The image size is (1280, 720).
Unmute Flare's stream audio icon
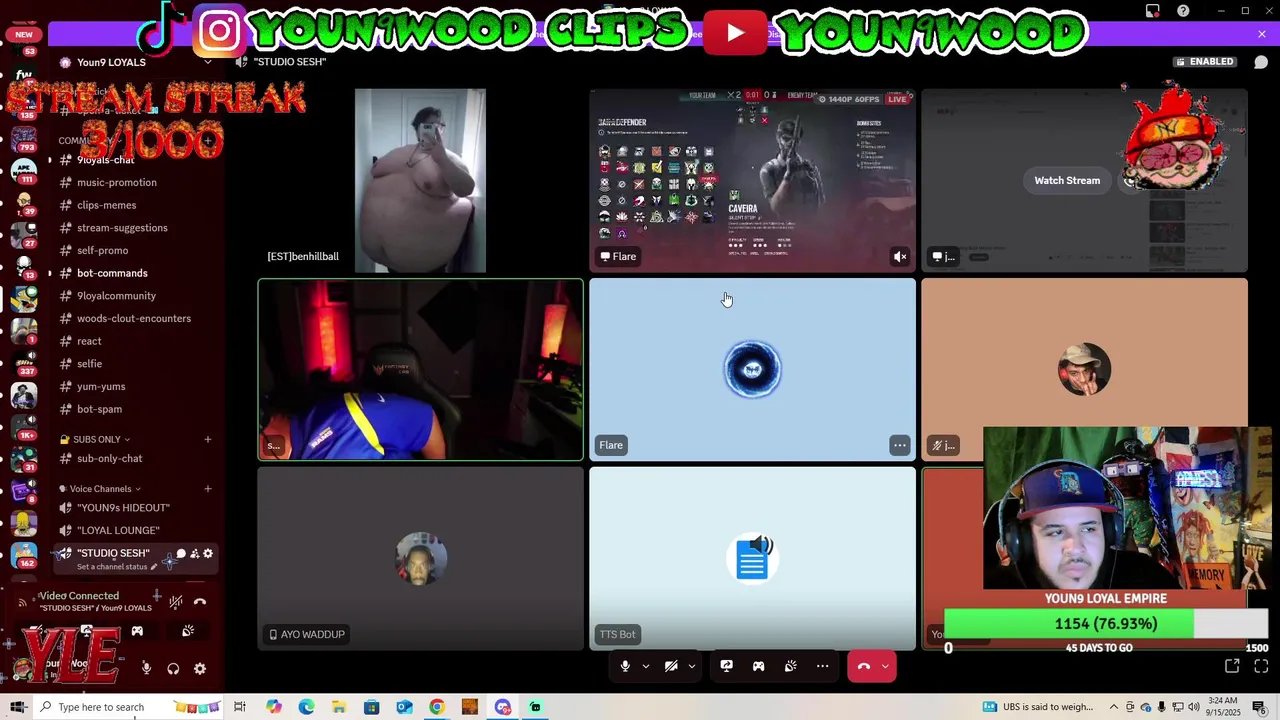coord(900,257)
